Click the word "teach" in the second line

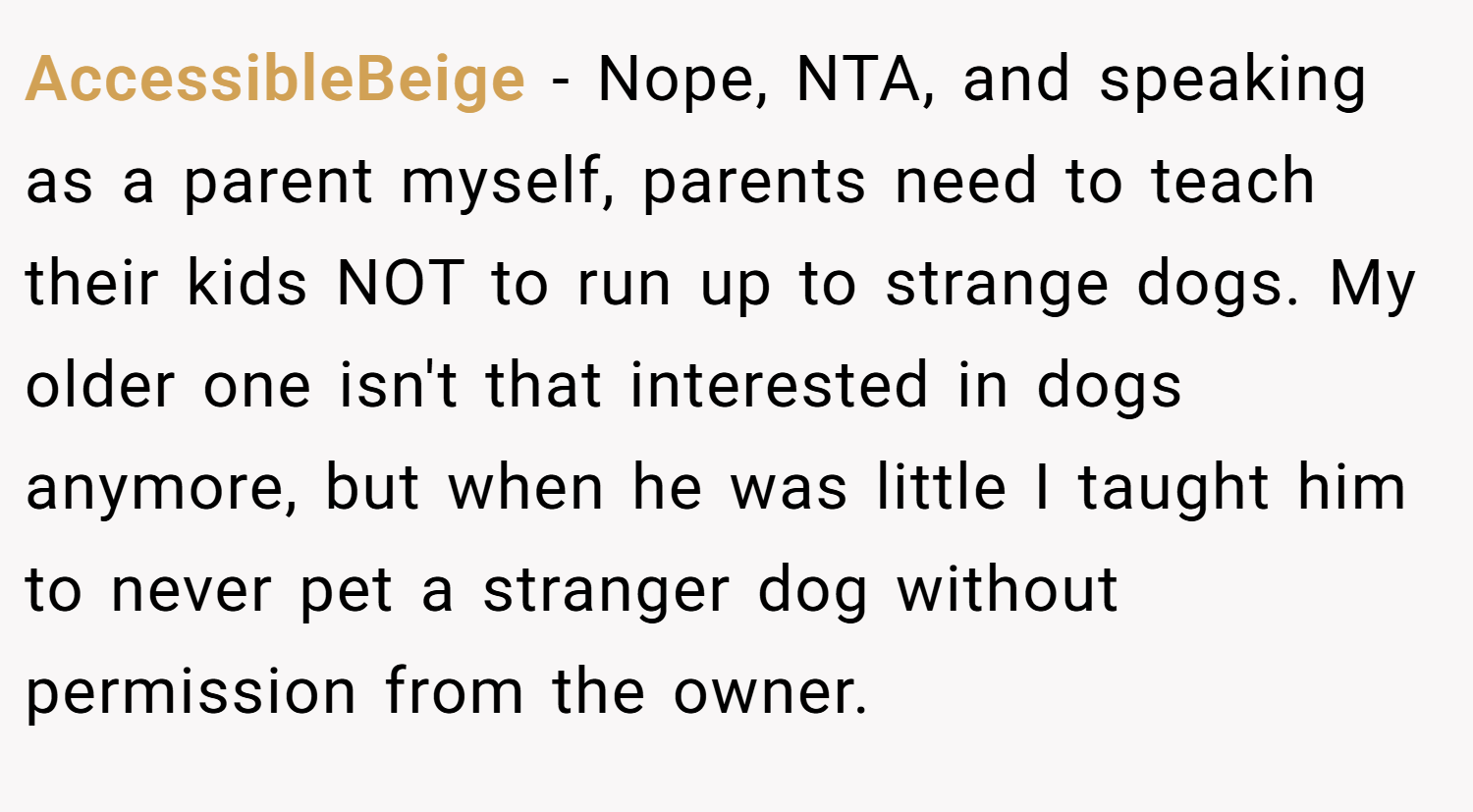1232,182
